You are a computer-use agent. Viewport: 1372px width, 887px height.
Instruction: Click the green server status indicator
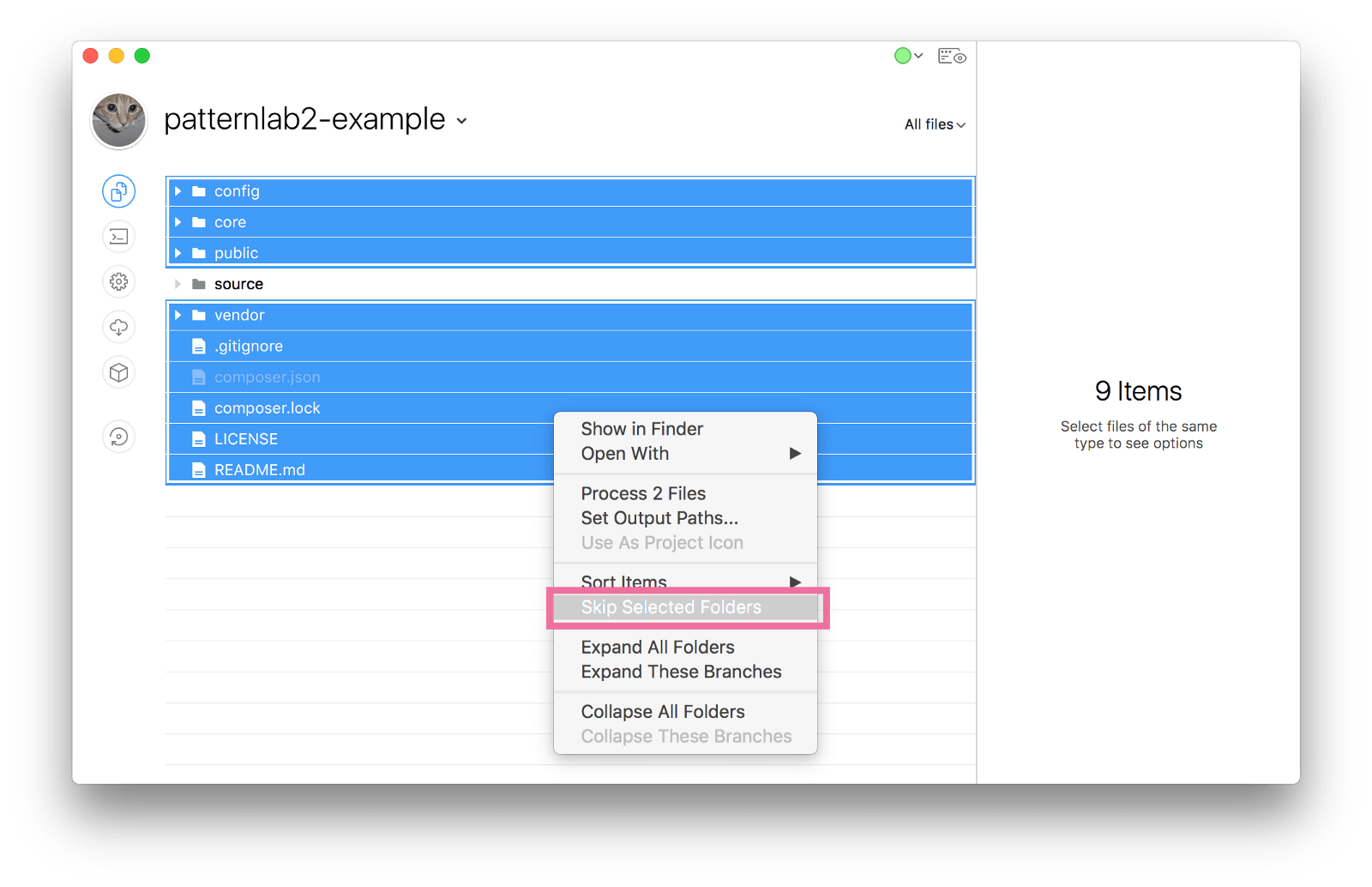[902, 55]
